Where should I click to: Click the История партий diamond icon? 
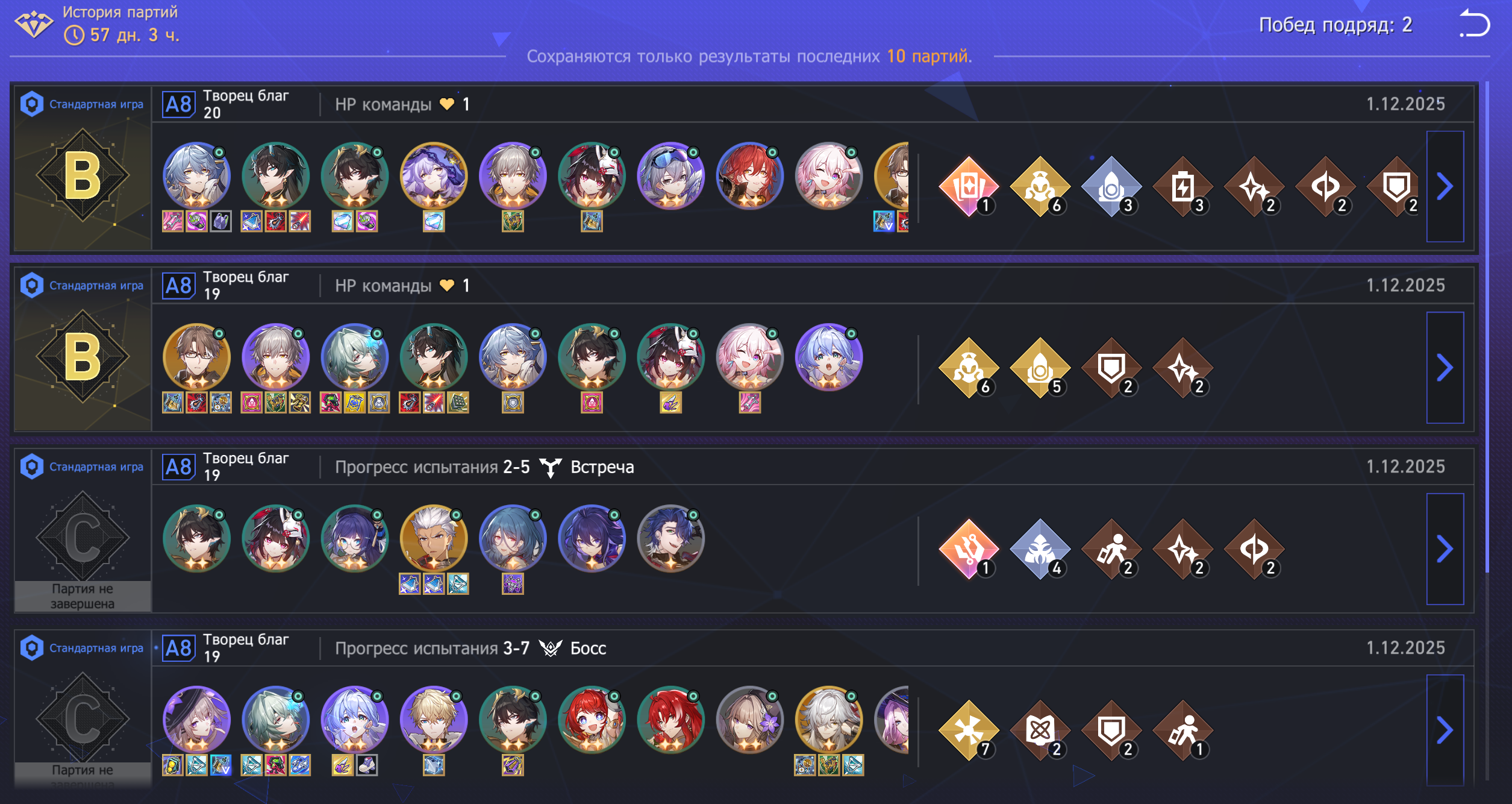click(33, 24)
